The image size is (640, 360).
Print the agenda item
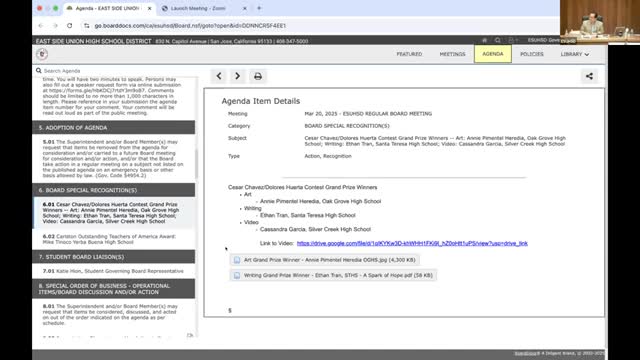pos(258,76)
